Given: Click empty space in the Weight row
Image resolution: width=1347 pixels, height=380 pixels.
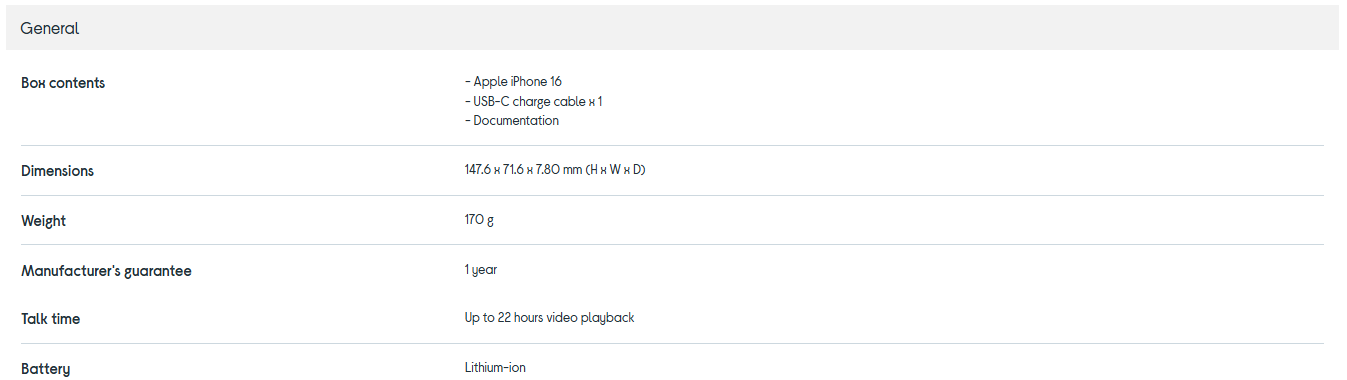Looking at the screenshot, I should 900,220.
